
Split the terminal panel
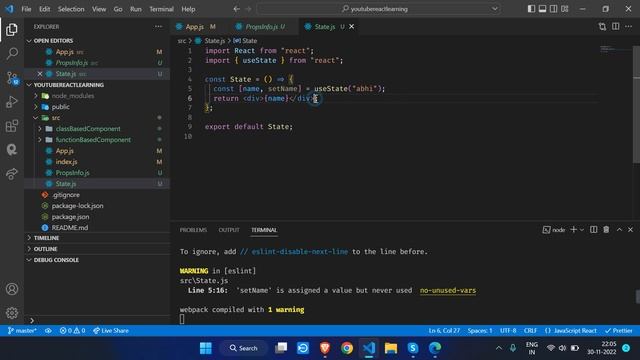tap(593, 230)
